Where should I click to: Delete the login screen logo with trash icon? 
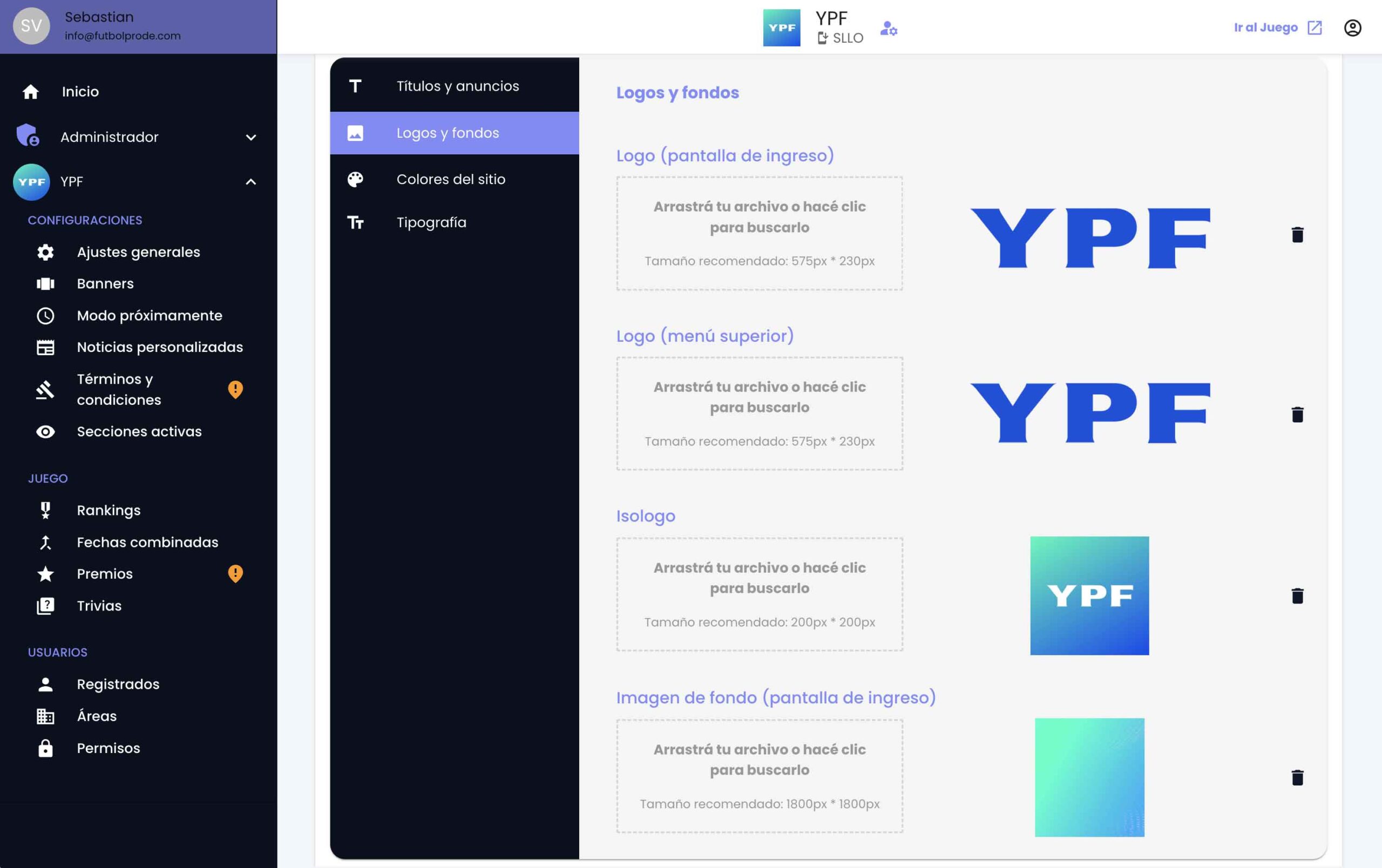pos(1297,235)
